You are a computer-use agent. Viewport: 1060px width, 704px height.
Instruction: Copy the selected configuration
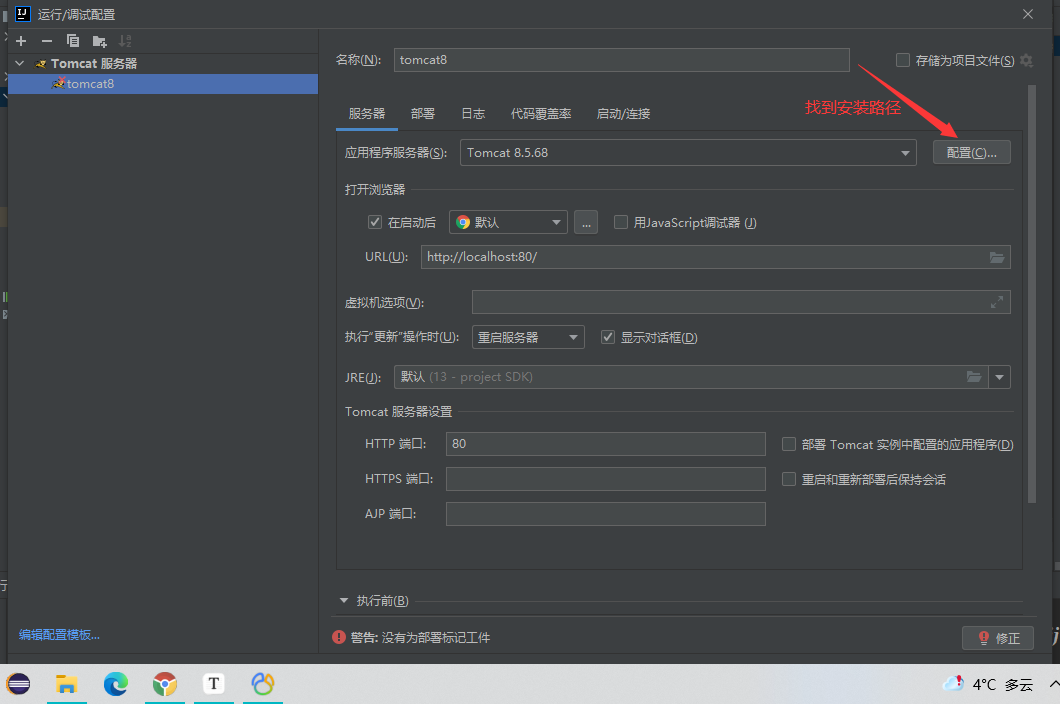[x=73, y=41]
